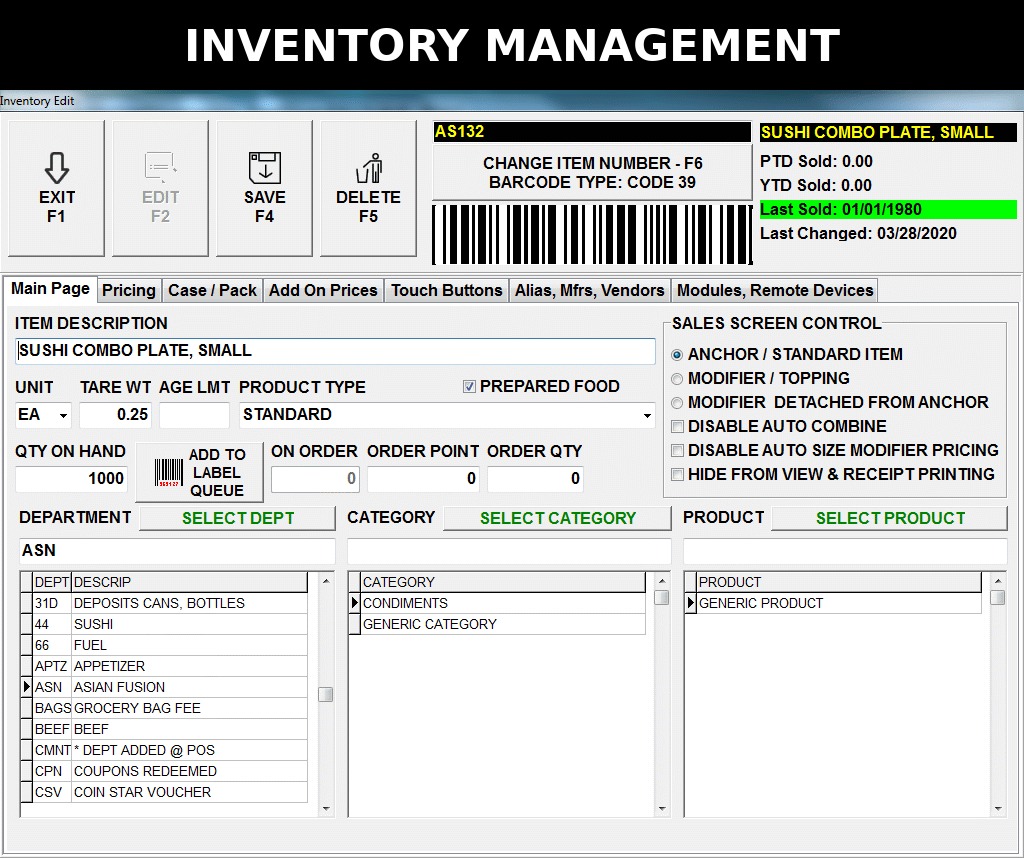1024x858 pixels.
Task: Click the Exit F1 down-arrow icon
Action: pyautogui.click(x=57, y=167)
